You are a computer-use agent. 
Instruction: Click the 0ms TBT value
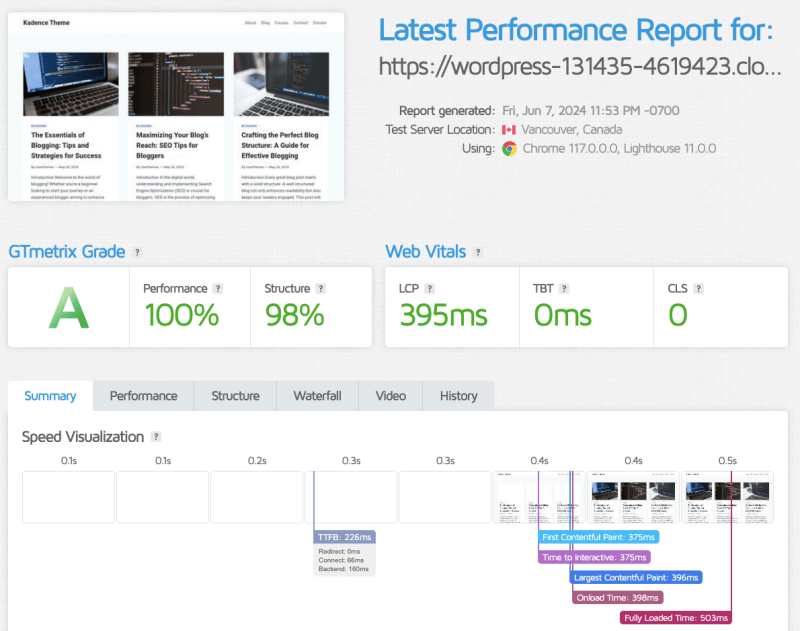[x=562, y=315]
